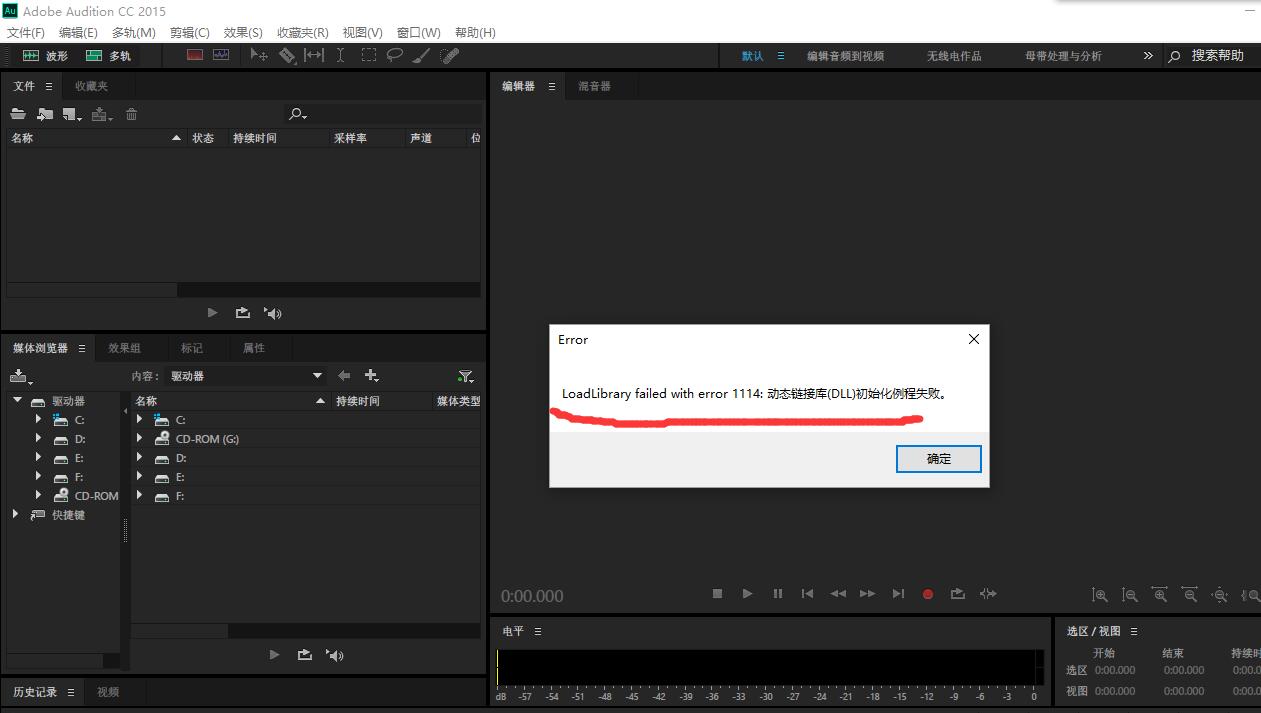Click OK button (确定) in Error dialog
Image resolution: width=1261 pixels, height=713 pixels.
939,458
